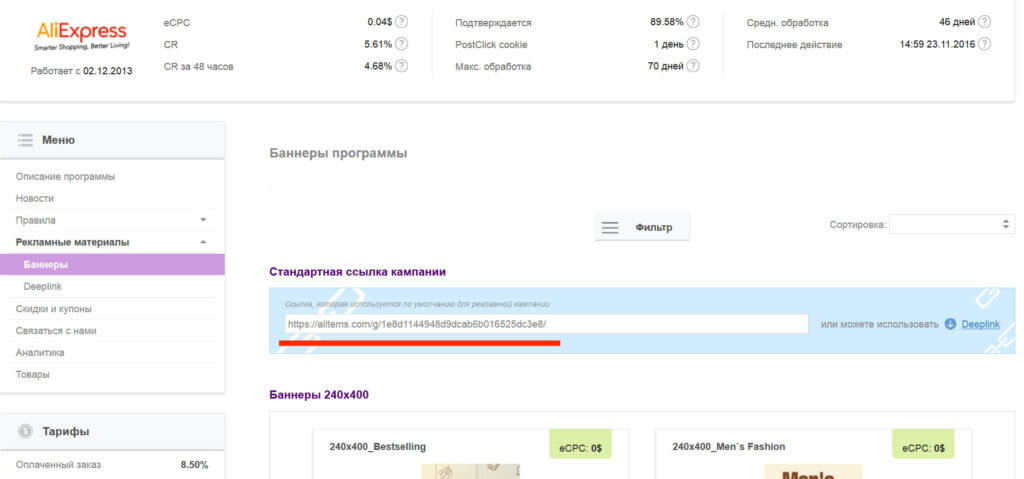Click help icon beside Средн. обработка value
The image size is (1024, 479).
click(984, 22)
